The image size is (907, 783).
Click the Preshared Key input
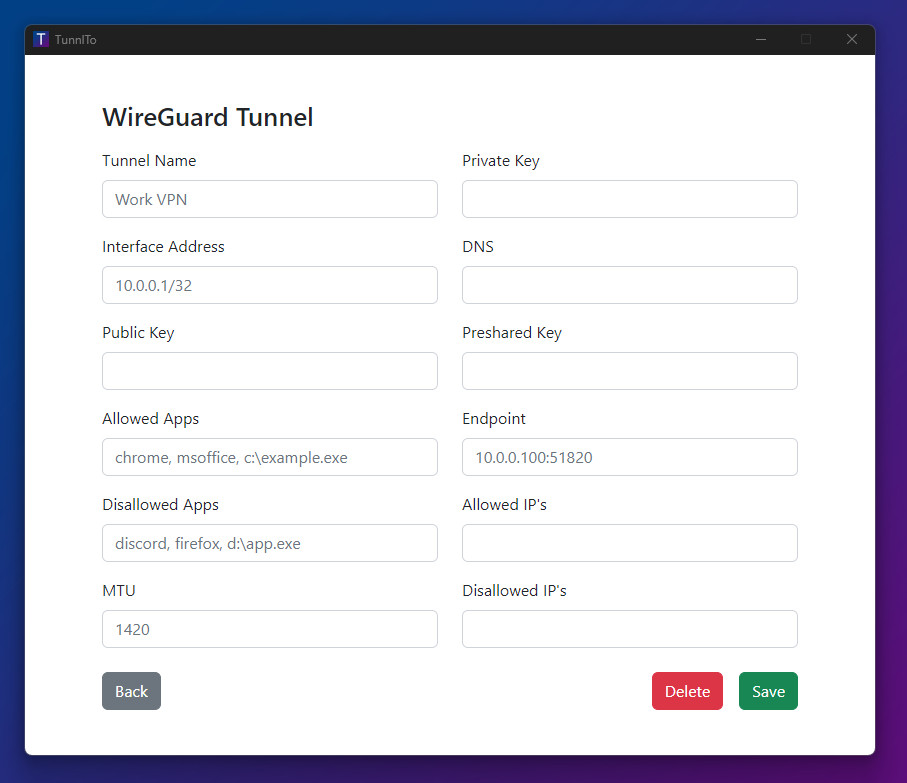[630, 371]
